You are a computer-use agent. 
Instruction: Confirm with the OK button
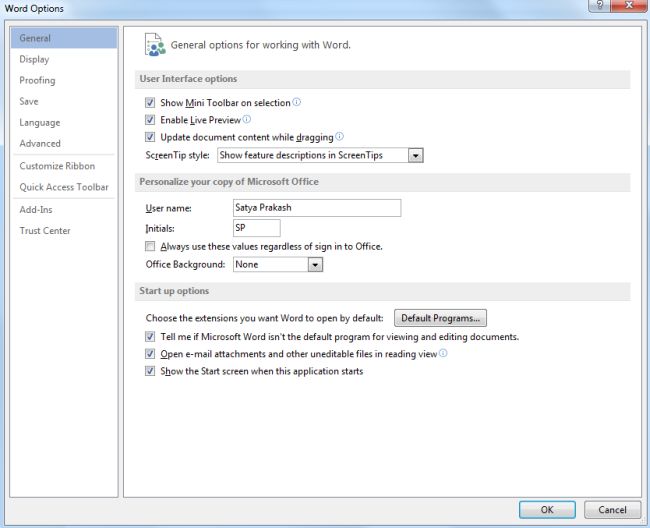[x=547, y=509]
